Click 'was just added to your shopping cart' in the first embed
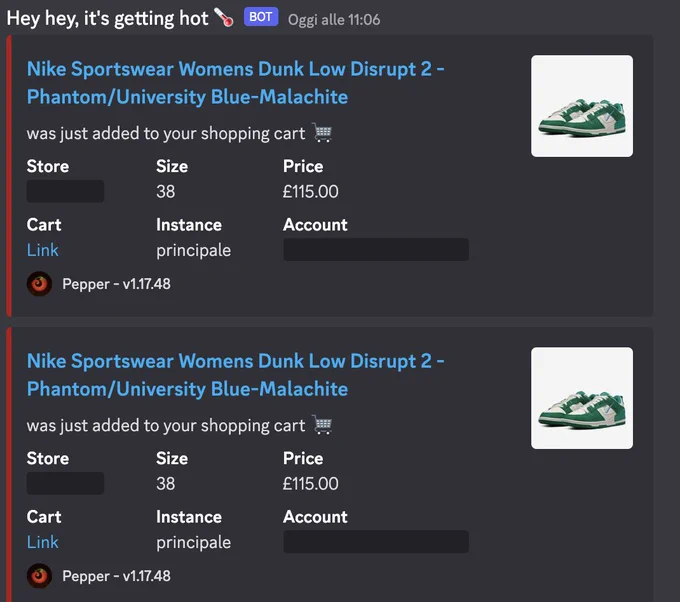The height and width of the screenshot is (602, 680). click(x=166, y=134)
